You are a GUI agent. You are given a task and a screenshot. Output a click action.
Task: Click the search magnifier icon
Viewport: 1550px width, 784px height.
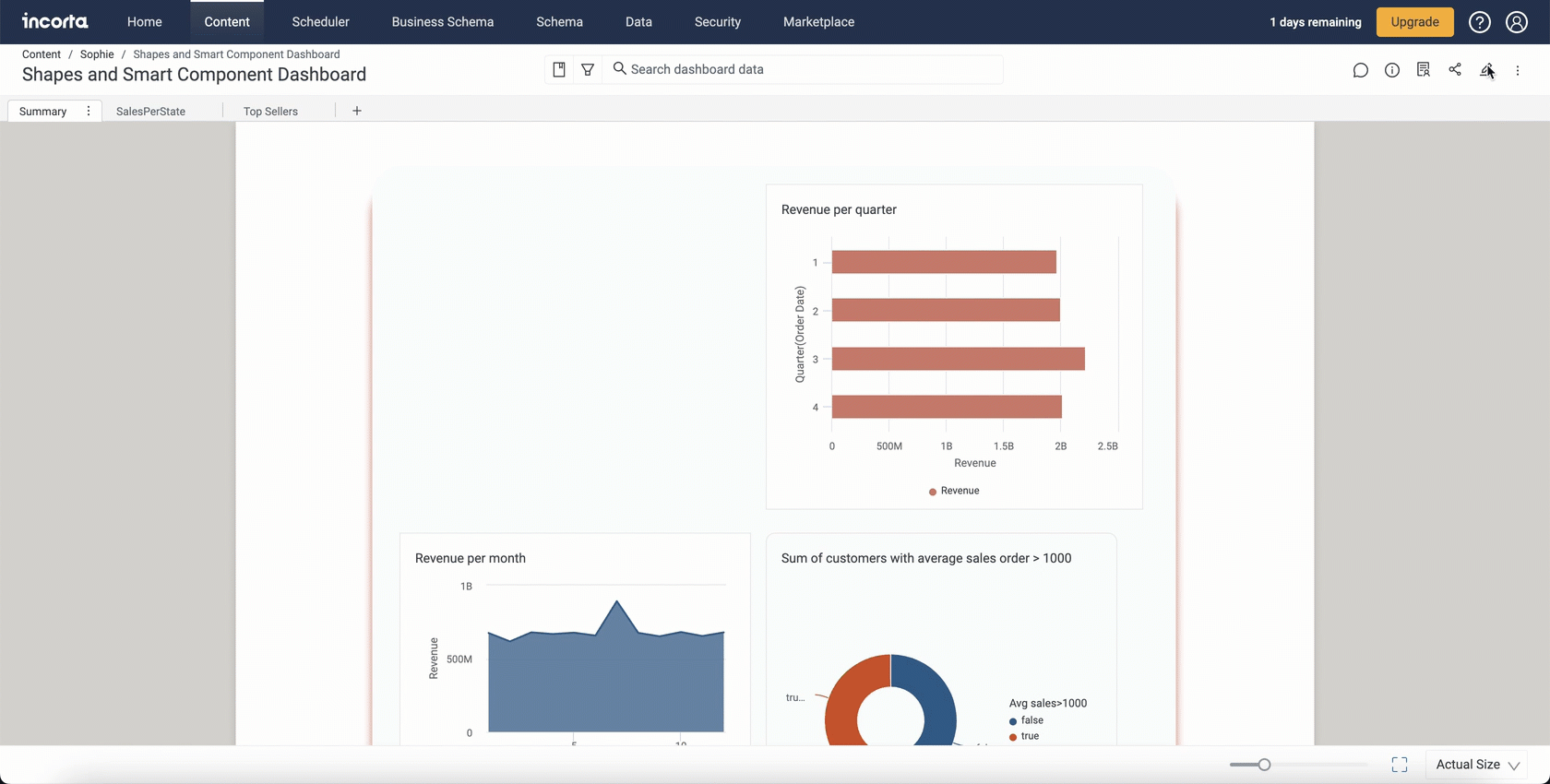620,68
